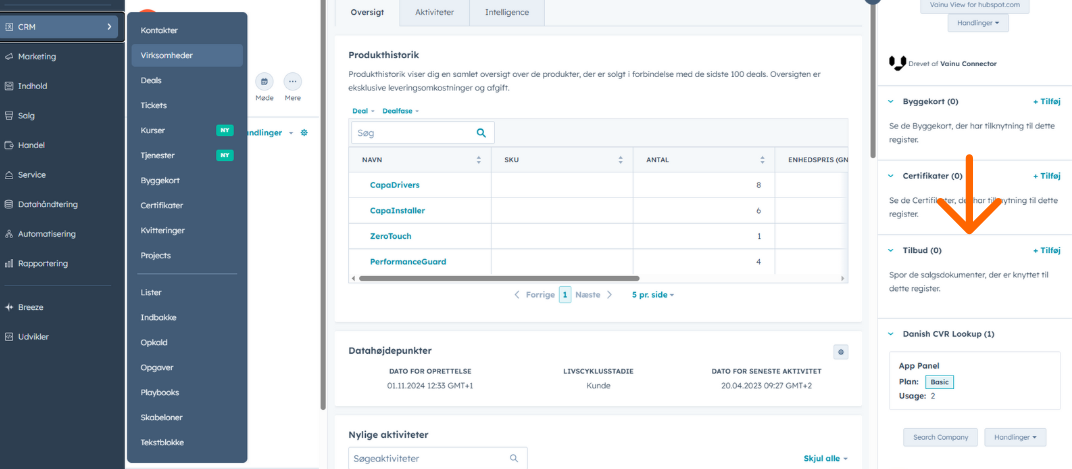Switch to the Oversigt tab
This screenshot has height=469, width=1072.
point(368,12)
